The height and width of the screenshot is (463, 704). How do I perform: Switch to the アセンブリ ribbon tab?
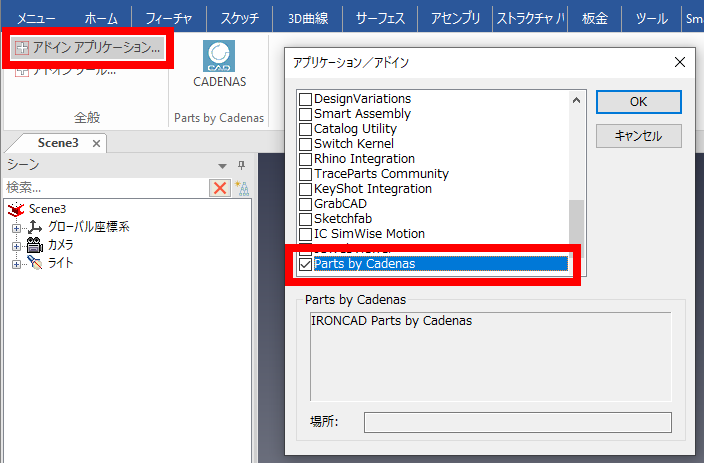(455, 19)
